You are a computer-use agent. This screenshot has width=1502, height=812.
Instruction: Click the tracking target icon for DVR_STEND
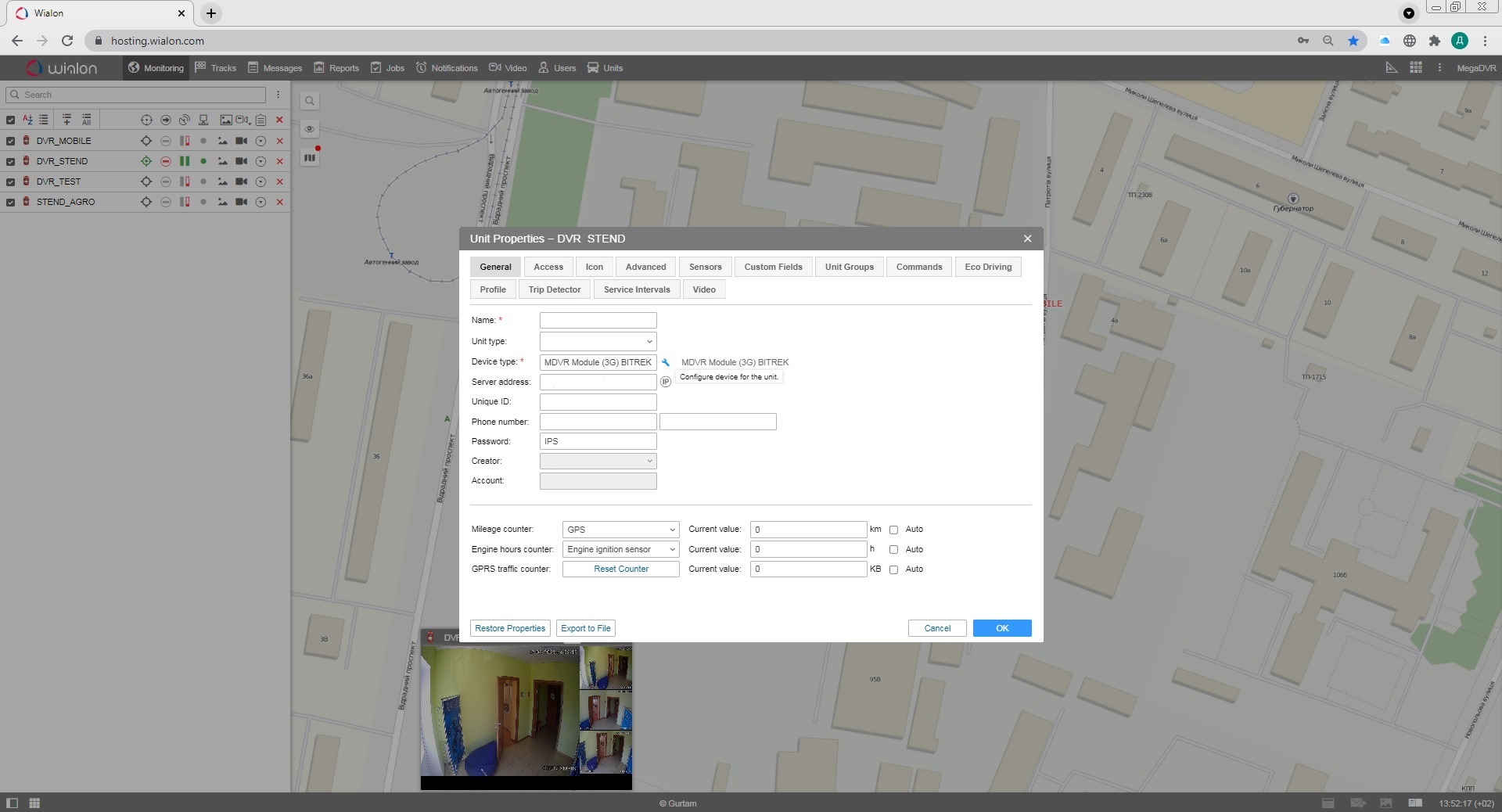click(x=146, y=161)
